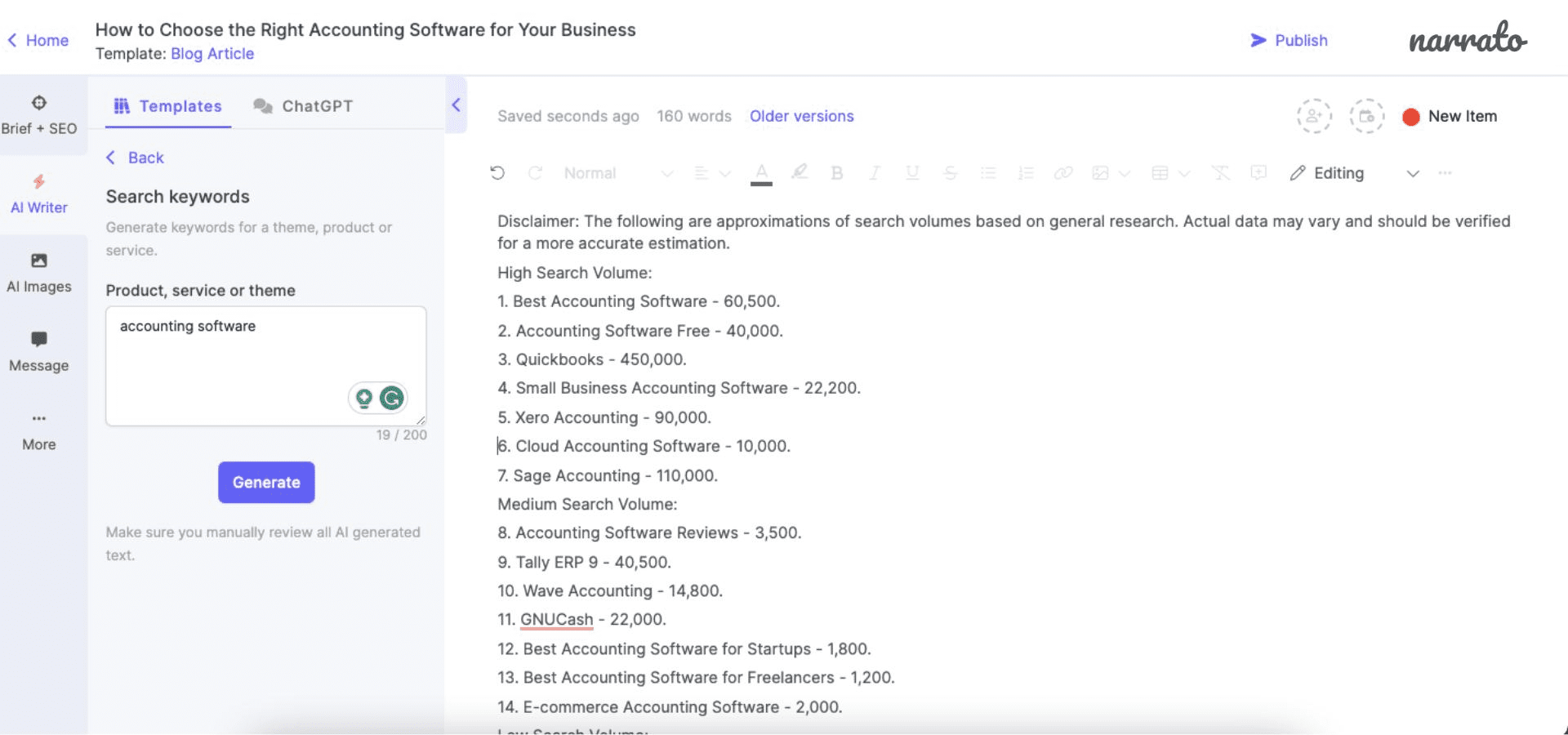Image resolution: width=1568 pixels, height=735 pixels.
Task: Generate the search keywords
Action: [x=266, y=483]
